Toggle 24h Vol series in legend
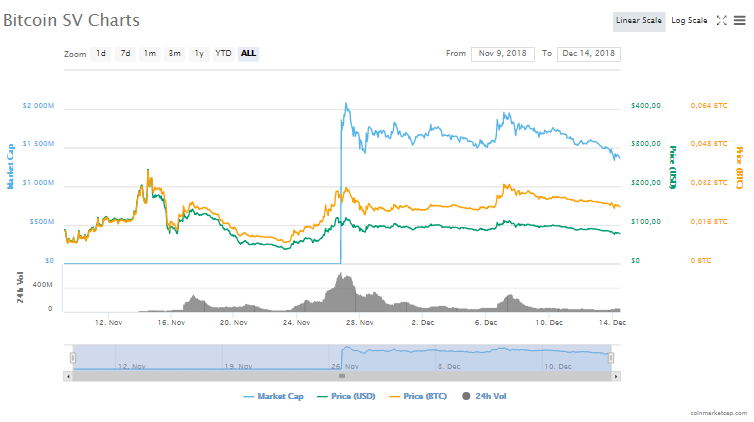 (484, 397)
